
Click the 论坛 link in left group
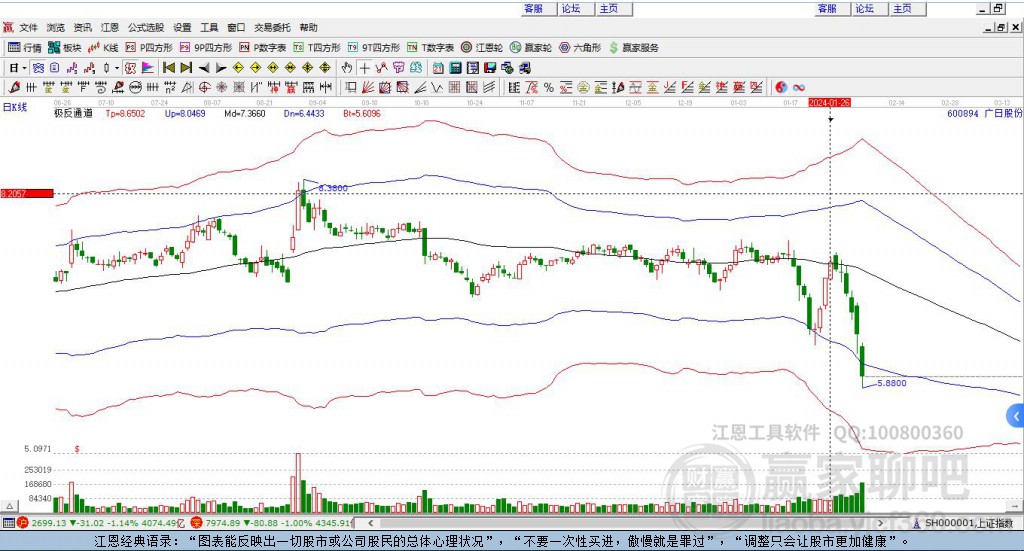[x=571, y=8]
